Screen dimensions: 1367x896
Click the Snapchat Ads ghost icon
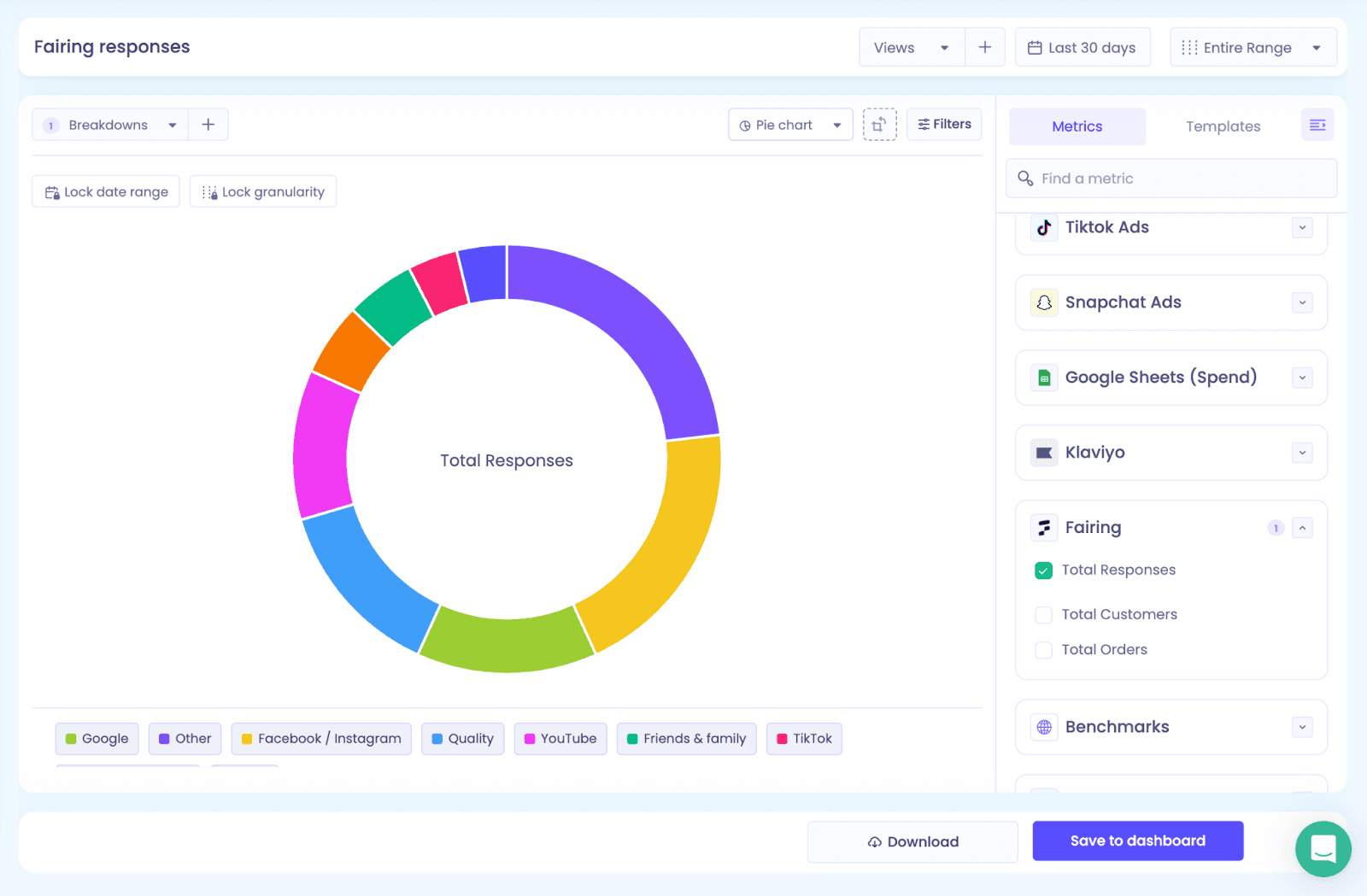[1044, 302]
